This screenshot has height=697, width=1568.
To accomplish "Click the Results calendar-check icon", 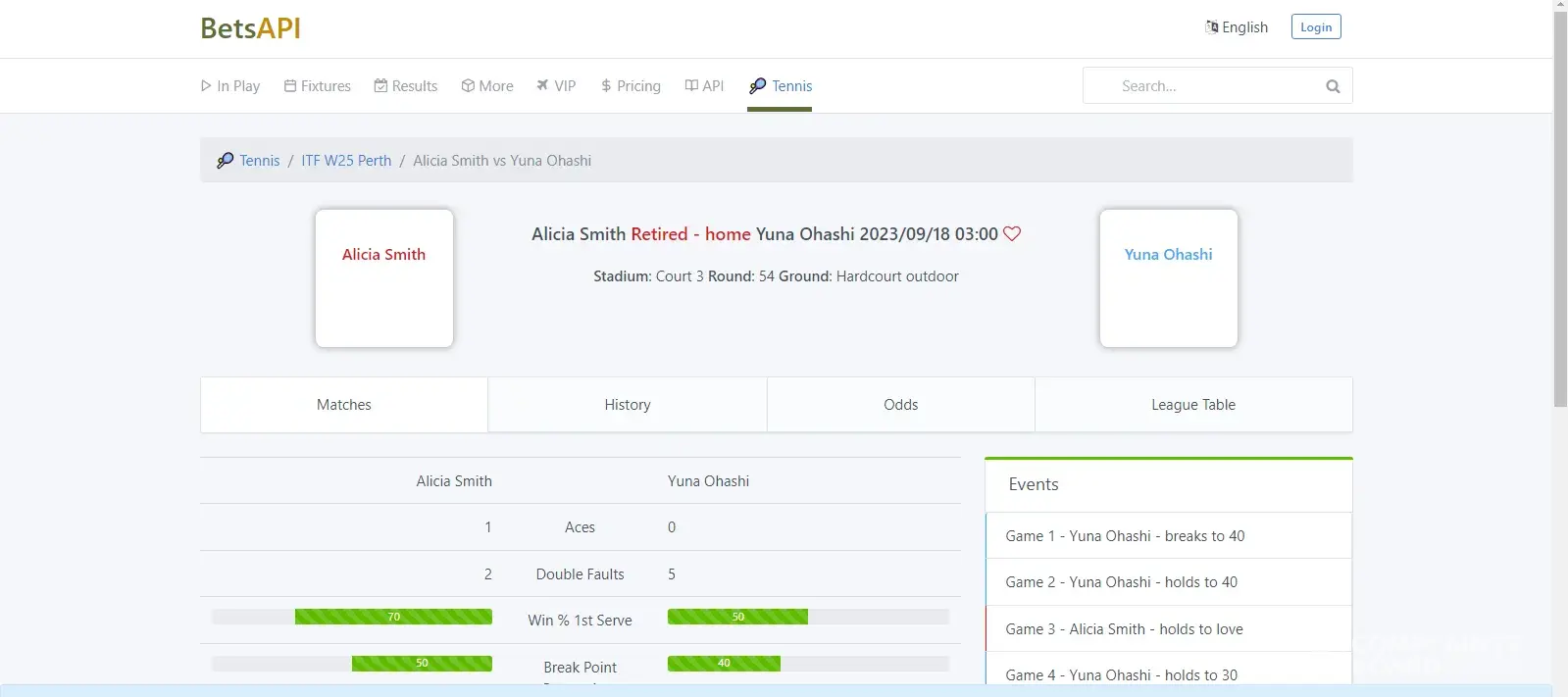I will point(380,86).
